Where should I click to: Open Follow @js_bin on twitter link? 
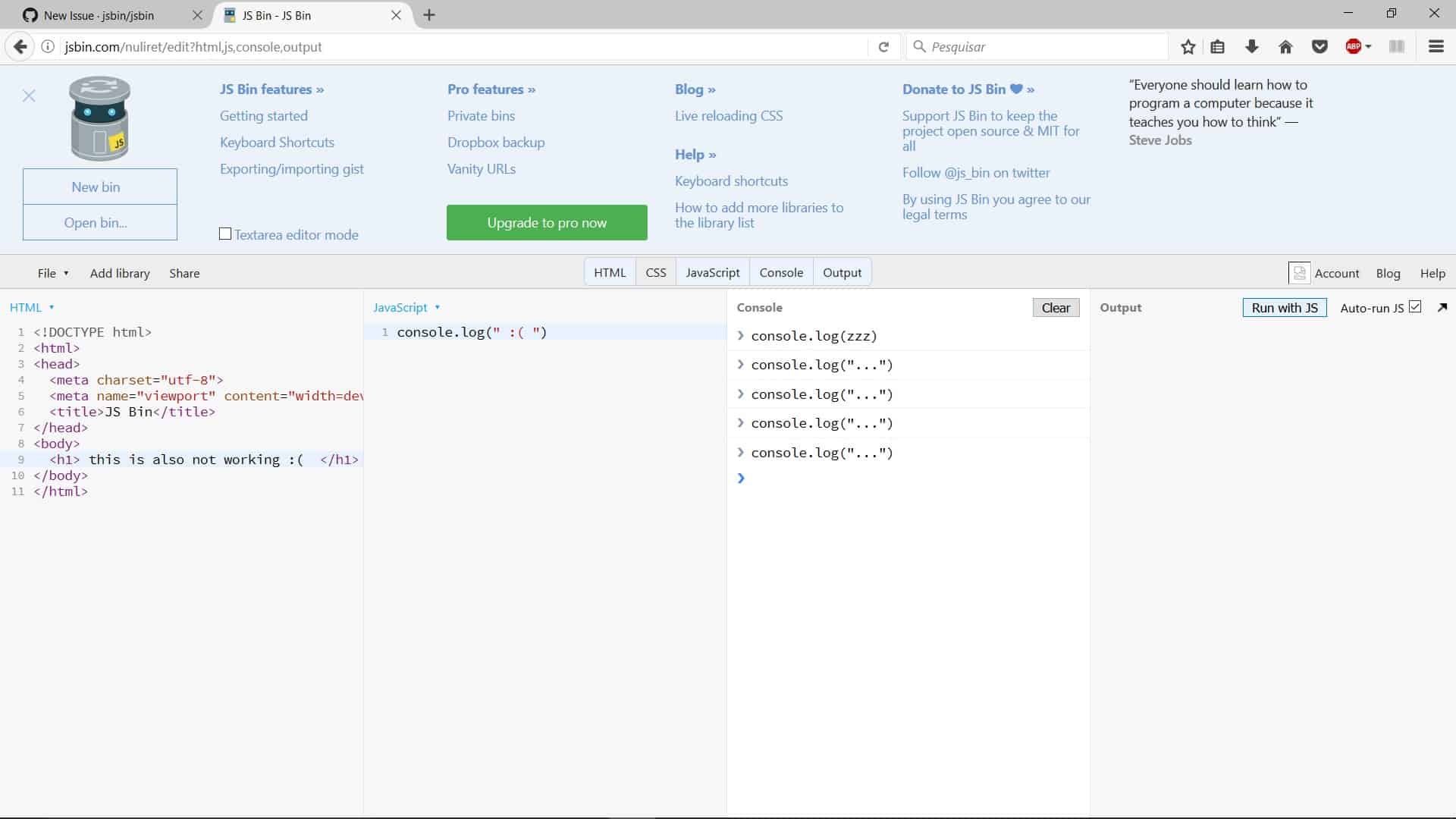pyautogui.click(x=976, y=172)
